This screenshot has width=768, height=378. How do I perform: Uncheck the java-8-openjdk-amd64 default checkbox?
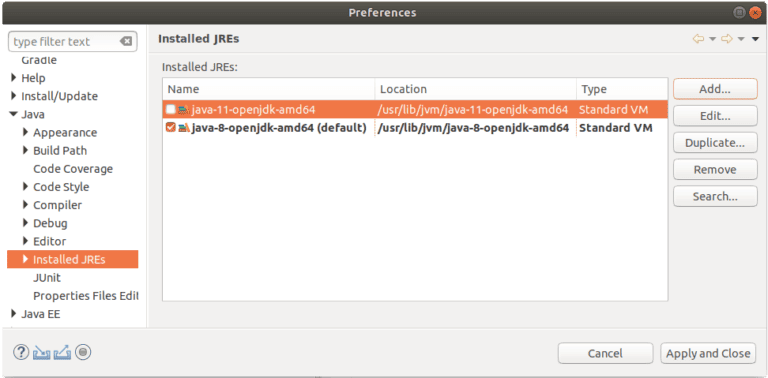(170, 128)
